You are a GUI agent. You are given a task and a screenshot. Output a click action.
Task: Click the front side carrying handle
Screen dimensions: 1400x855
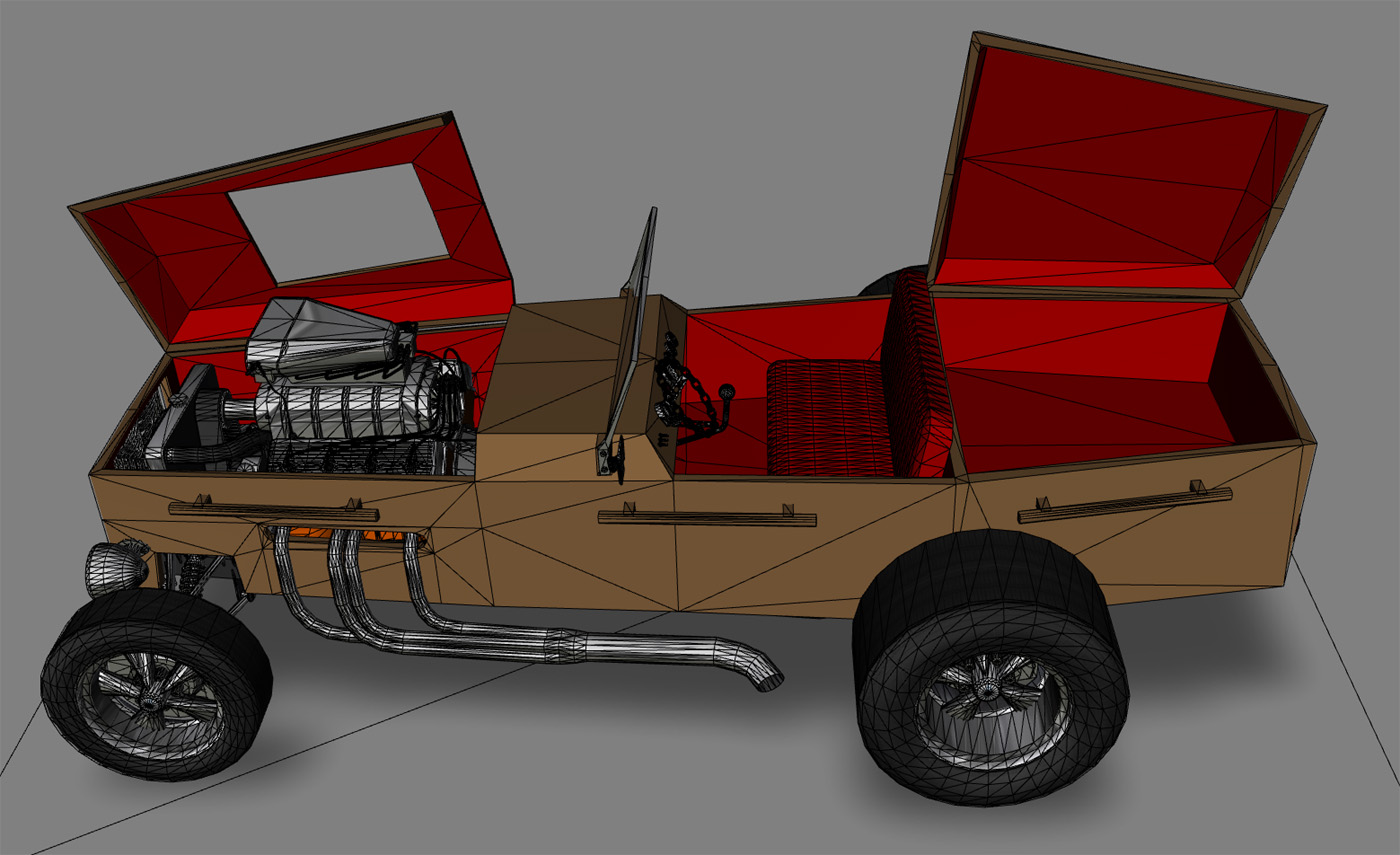pos(273,512)
